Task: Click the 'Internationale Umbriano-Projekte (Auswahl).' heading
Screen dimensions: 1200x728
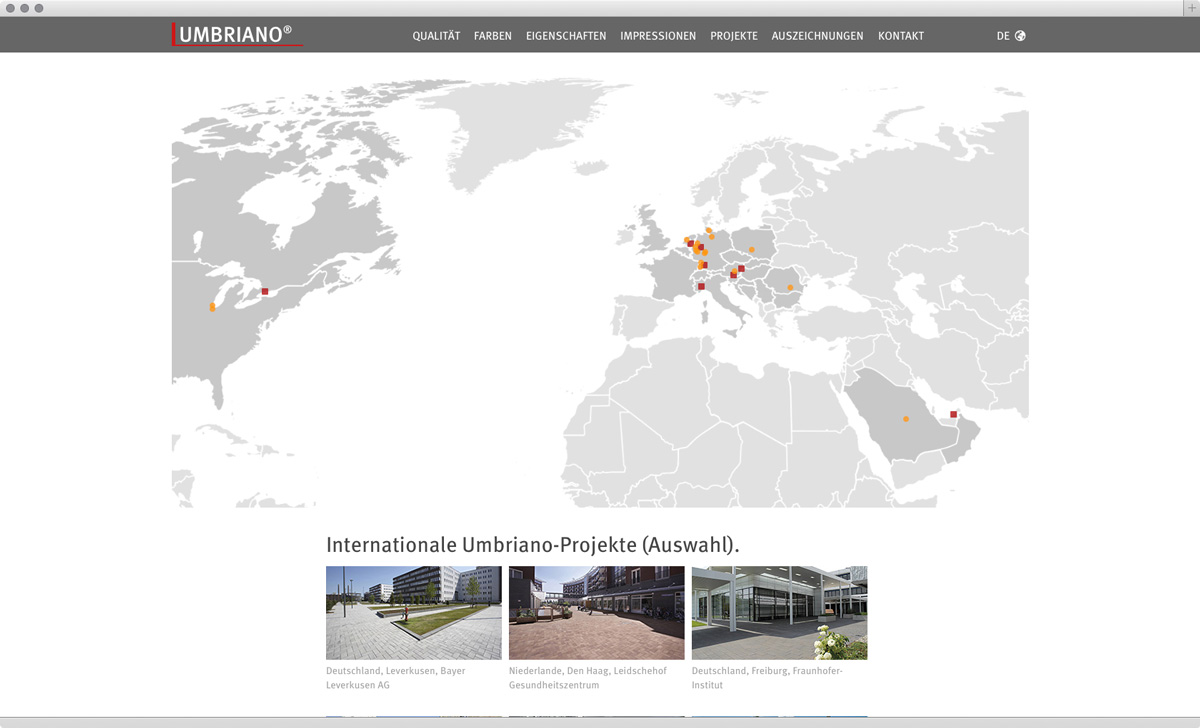Action: pos(533,545)
